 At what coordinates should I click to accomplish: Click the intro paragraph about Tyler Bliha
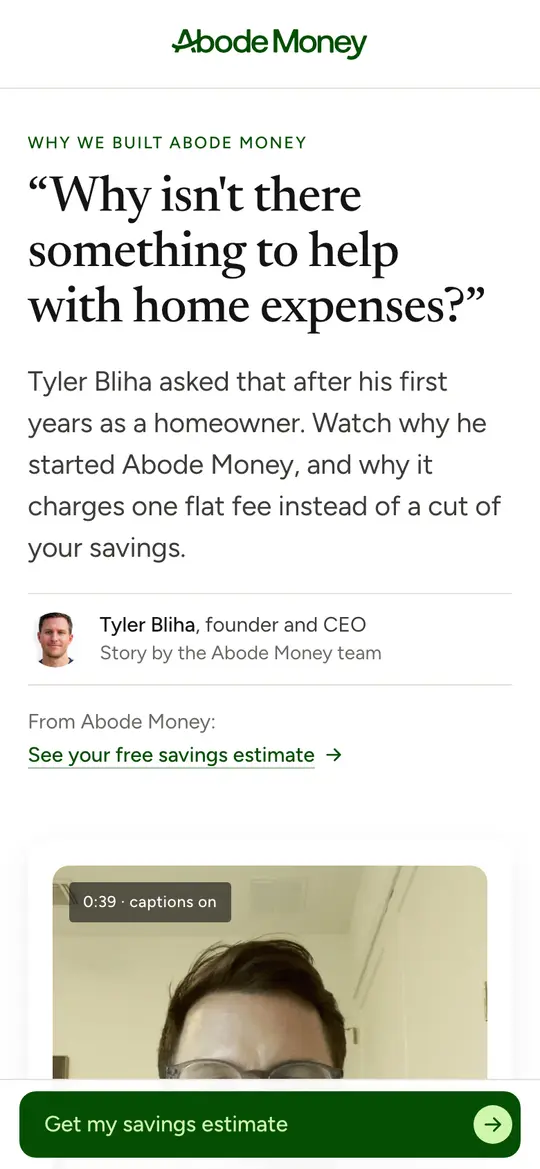tap(265, 464)
